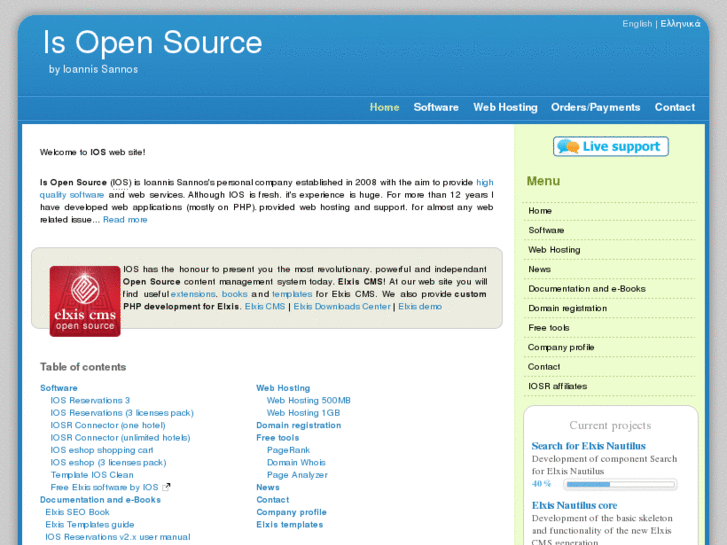Viewport: 727px width, 545px height.
Task: Open IOS eshop (3 licenses pack) link
Action: point(108,462)
